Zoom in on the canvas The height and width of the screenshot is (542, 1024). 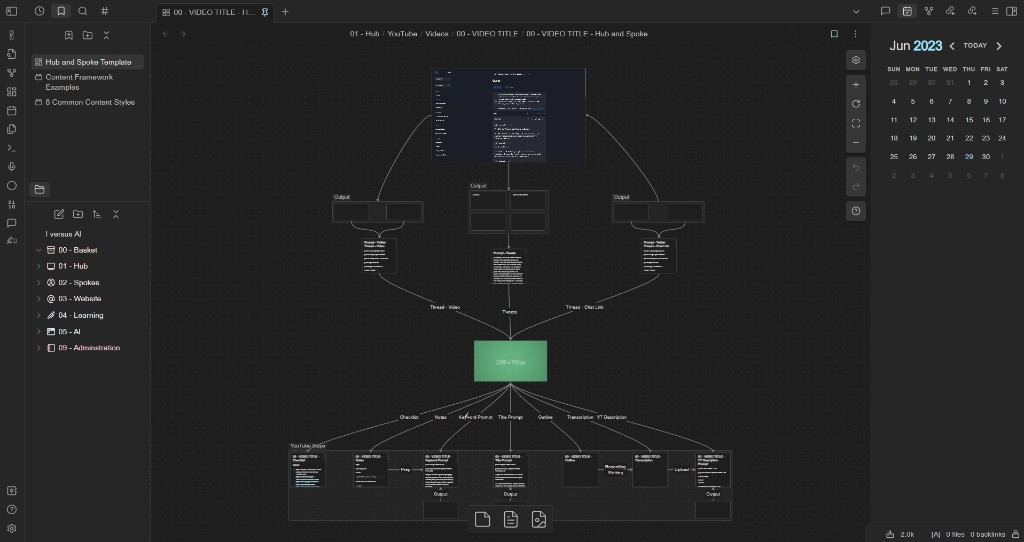click(x=856, y=85)
